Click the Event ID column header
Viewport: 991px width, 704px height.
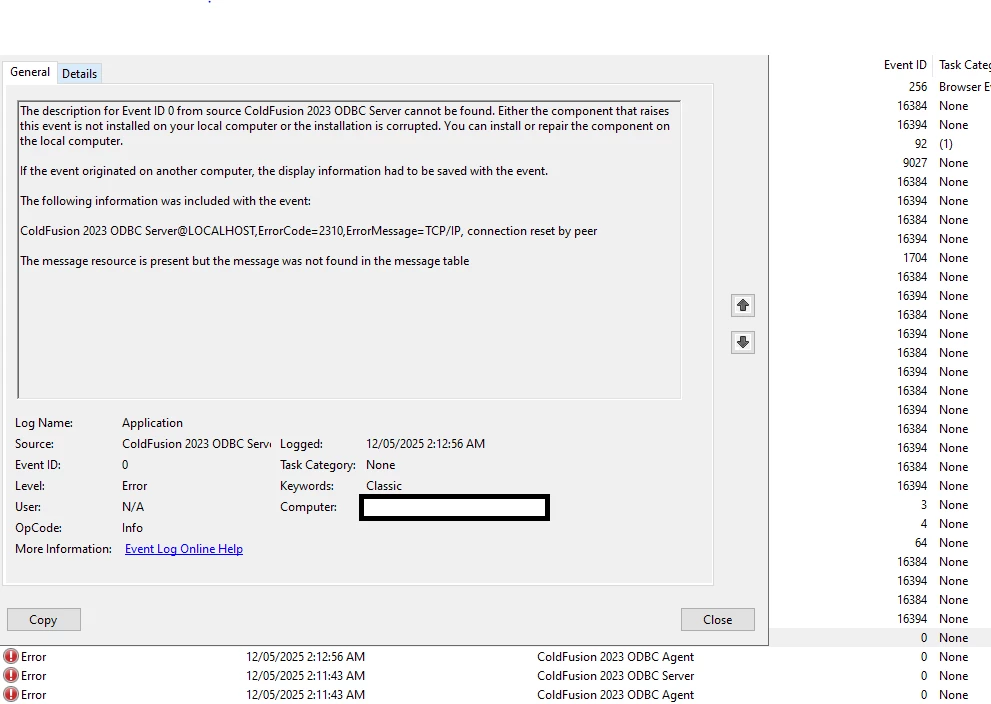[x=904, y=64]
